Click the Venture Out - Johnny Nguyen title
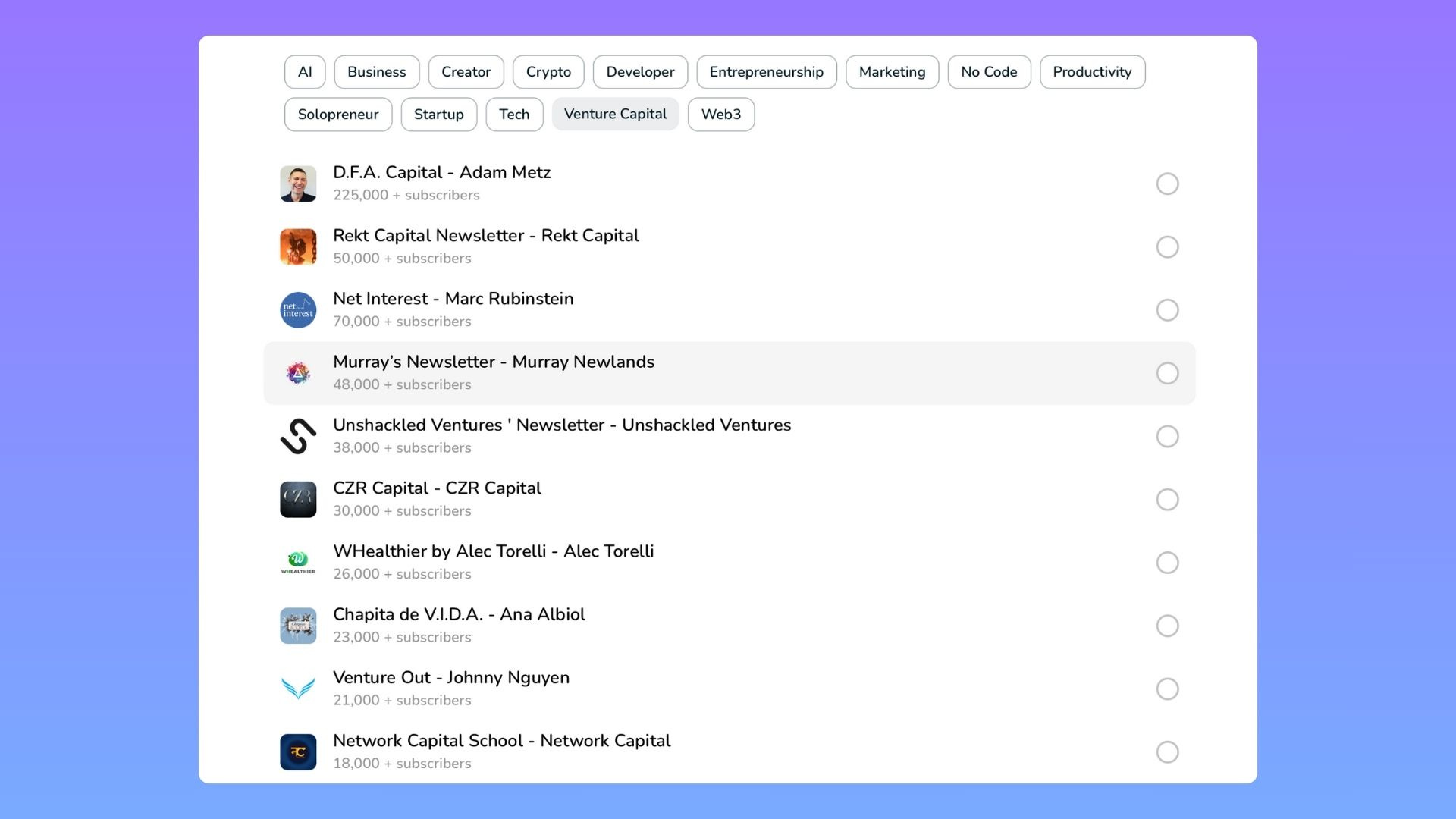The height and width of the screenshot is (819, 1456). coord(451,677)
